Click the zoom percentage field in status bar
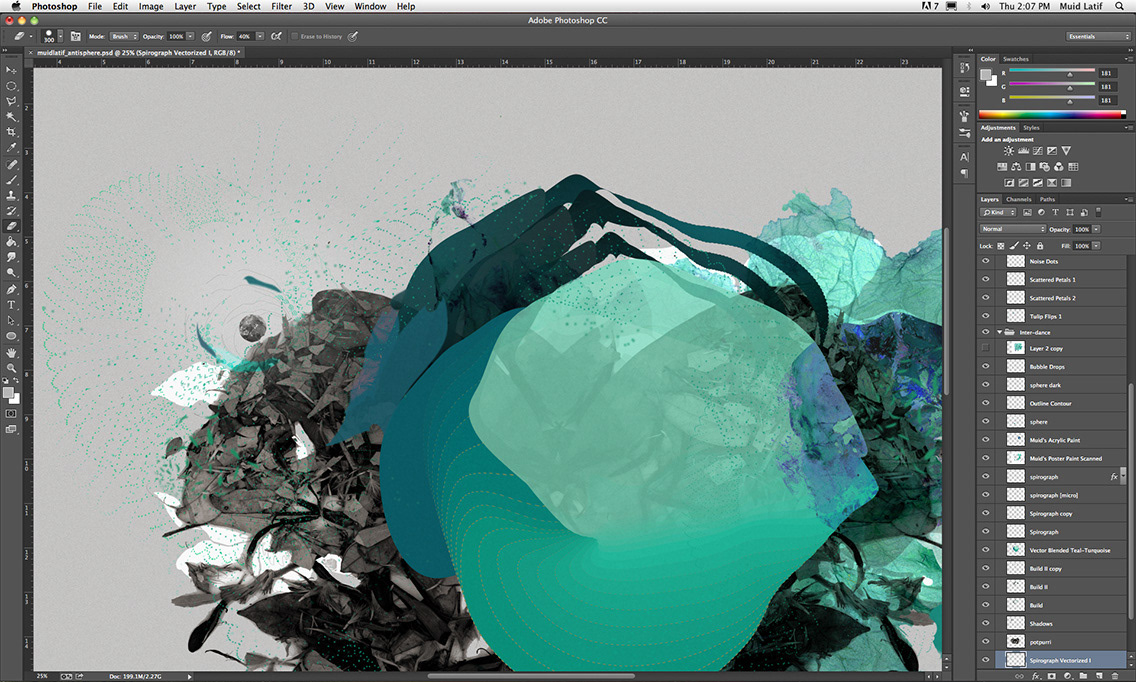 tap(42, 676)
